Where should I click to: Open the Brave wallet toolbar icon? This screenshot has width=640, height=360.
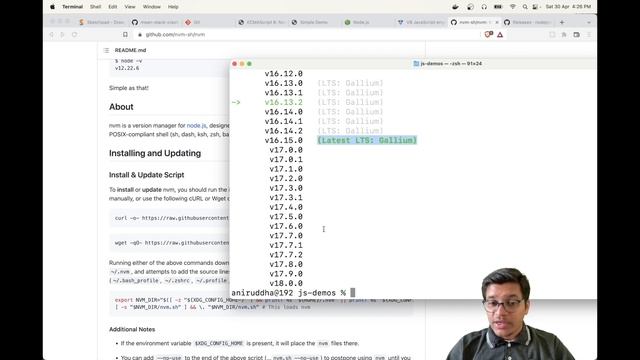click(576, 35)
